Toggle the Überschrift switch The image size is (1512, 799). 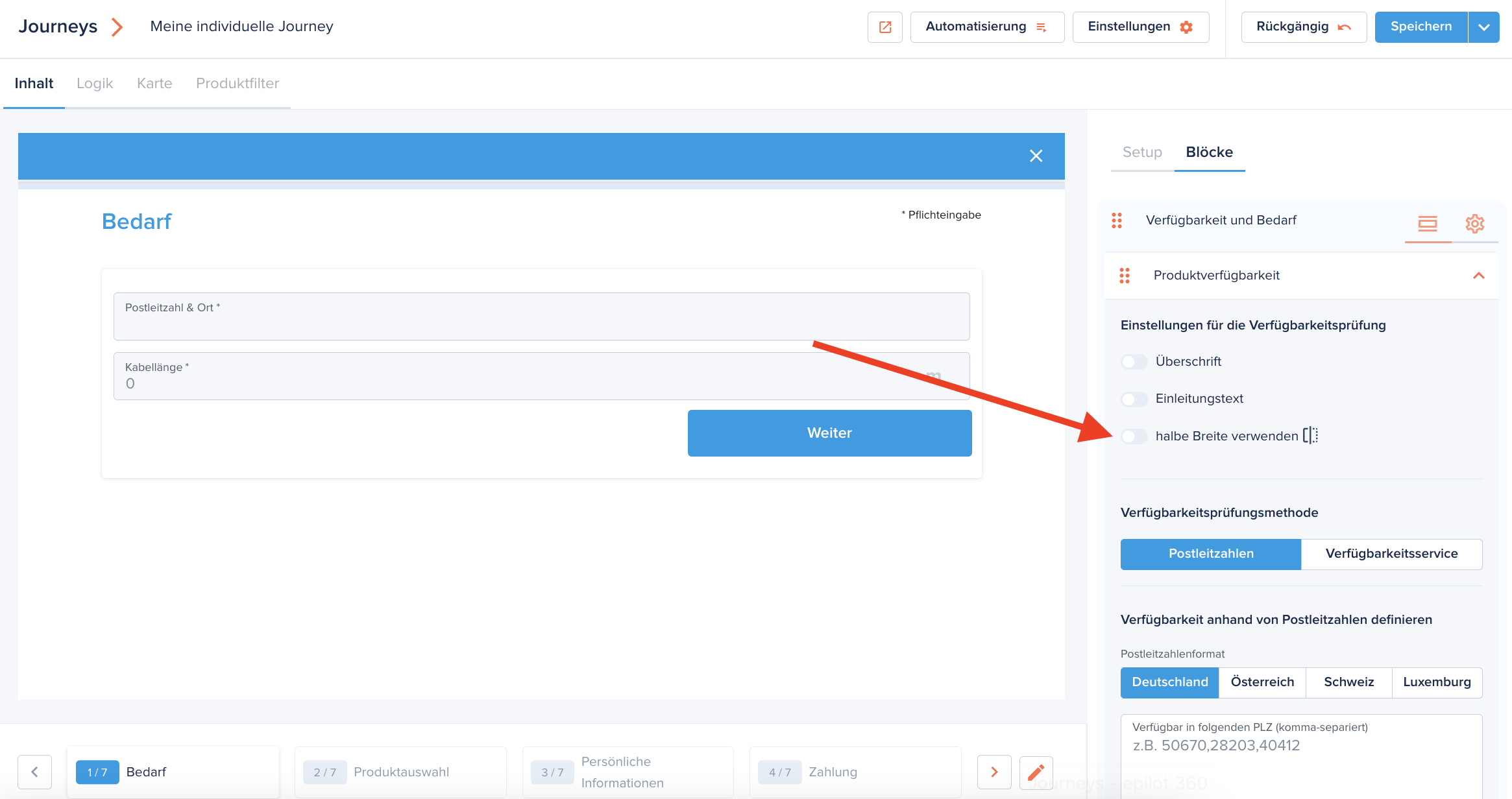tap(1134, 362)
